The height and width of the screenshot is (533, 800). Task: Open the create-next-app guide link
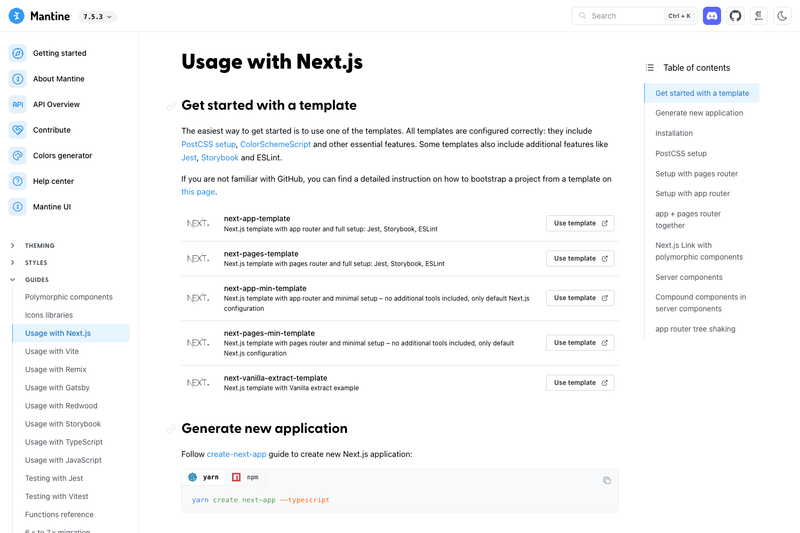236,454
